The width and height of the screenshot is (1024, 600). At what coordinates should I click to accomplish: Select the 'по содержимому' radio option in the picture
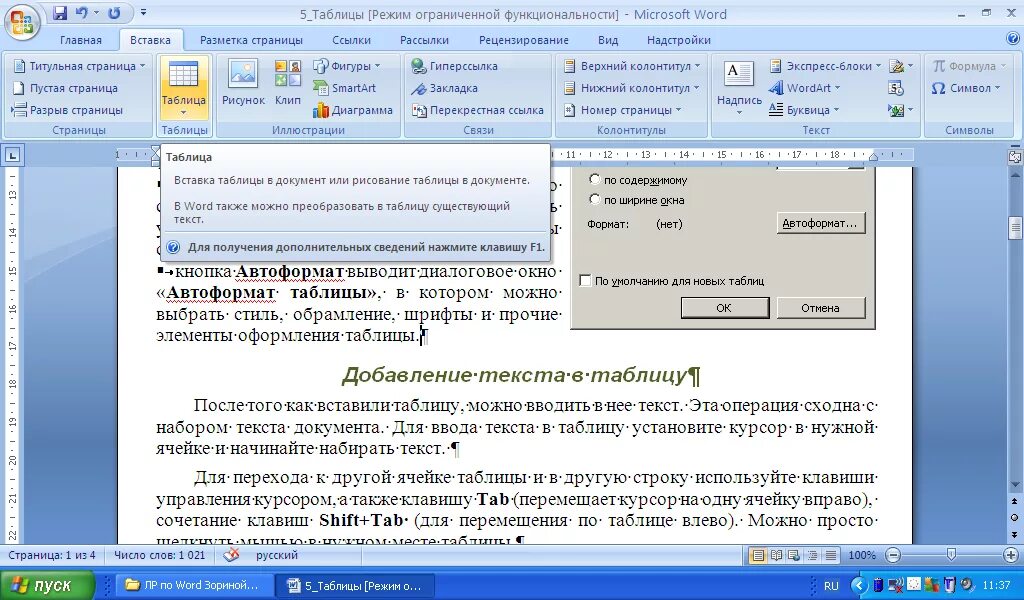pyautogui.click(x=594, y=179)
